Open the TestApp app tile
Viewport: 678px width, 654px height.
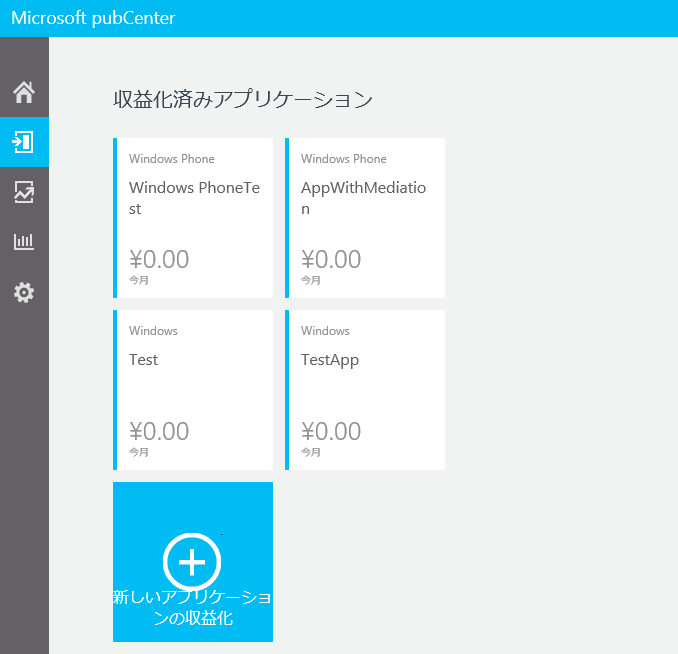pyautogui.click(x=365, y=390)
